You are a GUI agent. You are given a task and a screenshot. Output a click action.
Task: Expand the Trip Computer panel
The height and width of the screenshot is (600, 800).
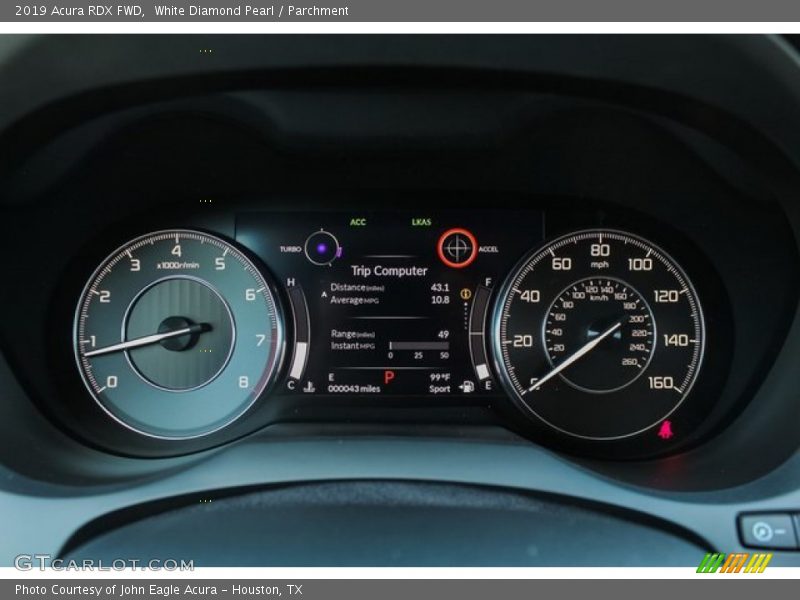point(388,270)
